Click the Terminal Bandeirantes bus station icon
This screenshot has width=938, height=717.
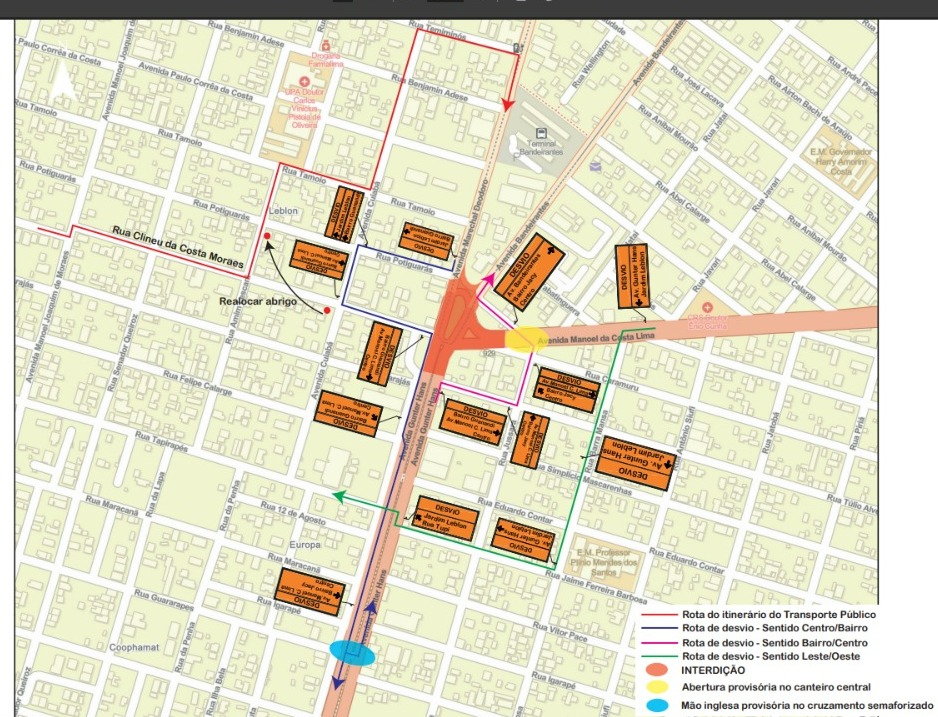point(541,133)
